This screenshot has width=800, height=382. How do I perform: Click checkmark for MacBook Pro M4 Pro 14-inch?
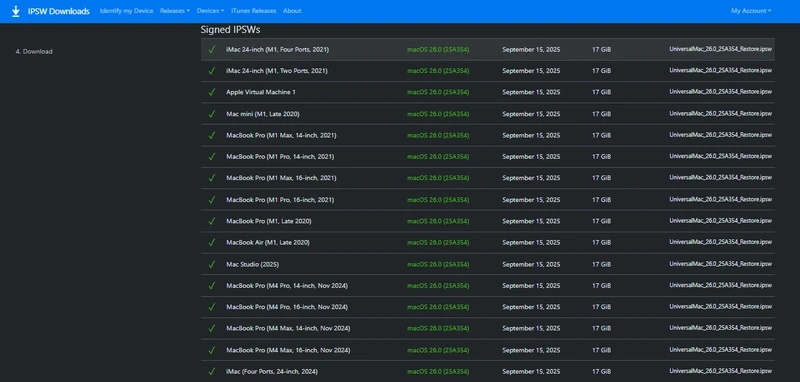pos(212,286)
